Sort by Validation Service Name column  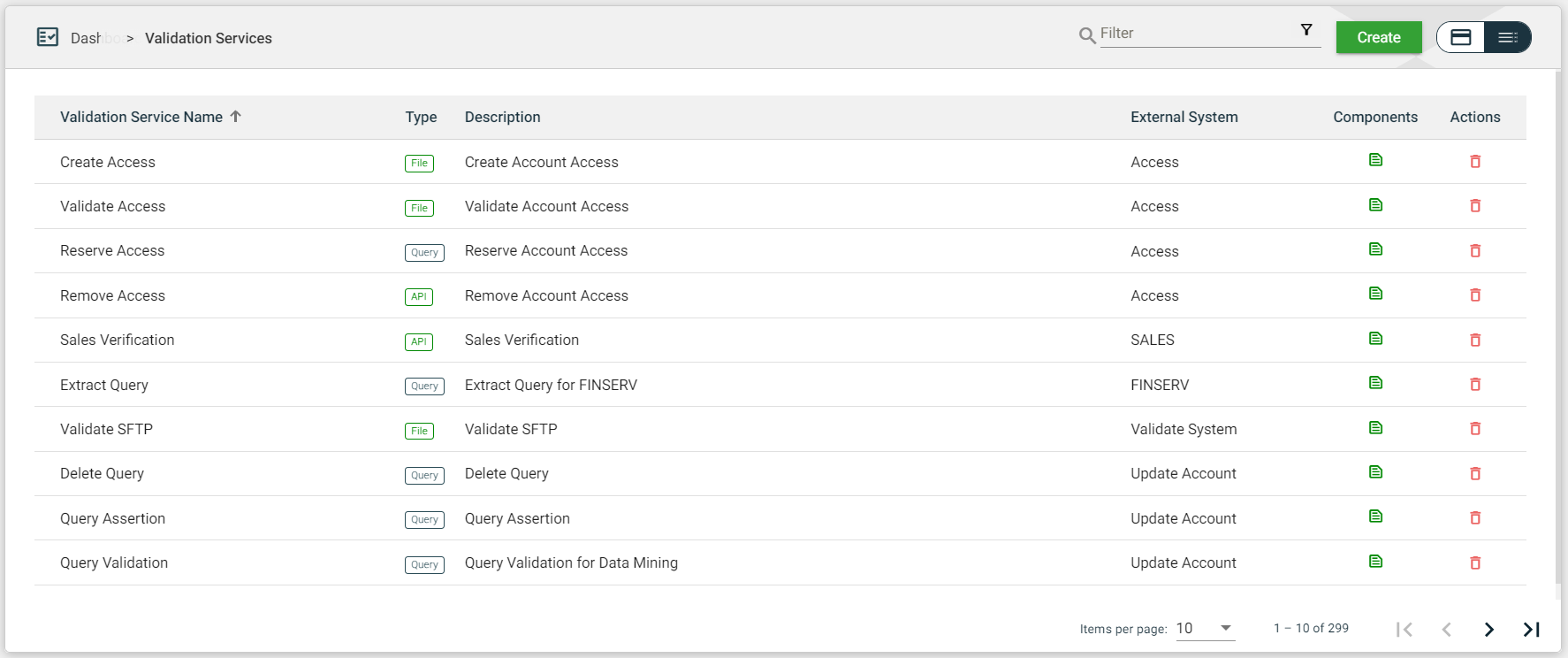click(x=141, y=117)
